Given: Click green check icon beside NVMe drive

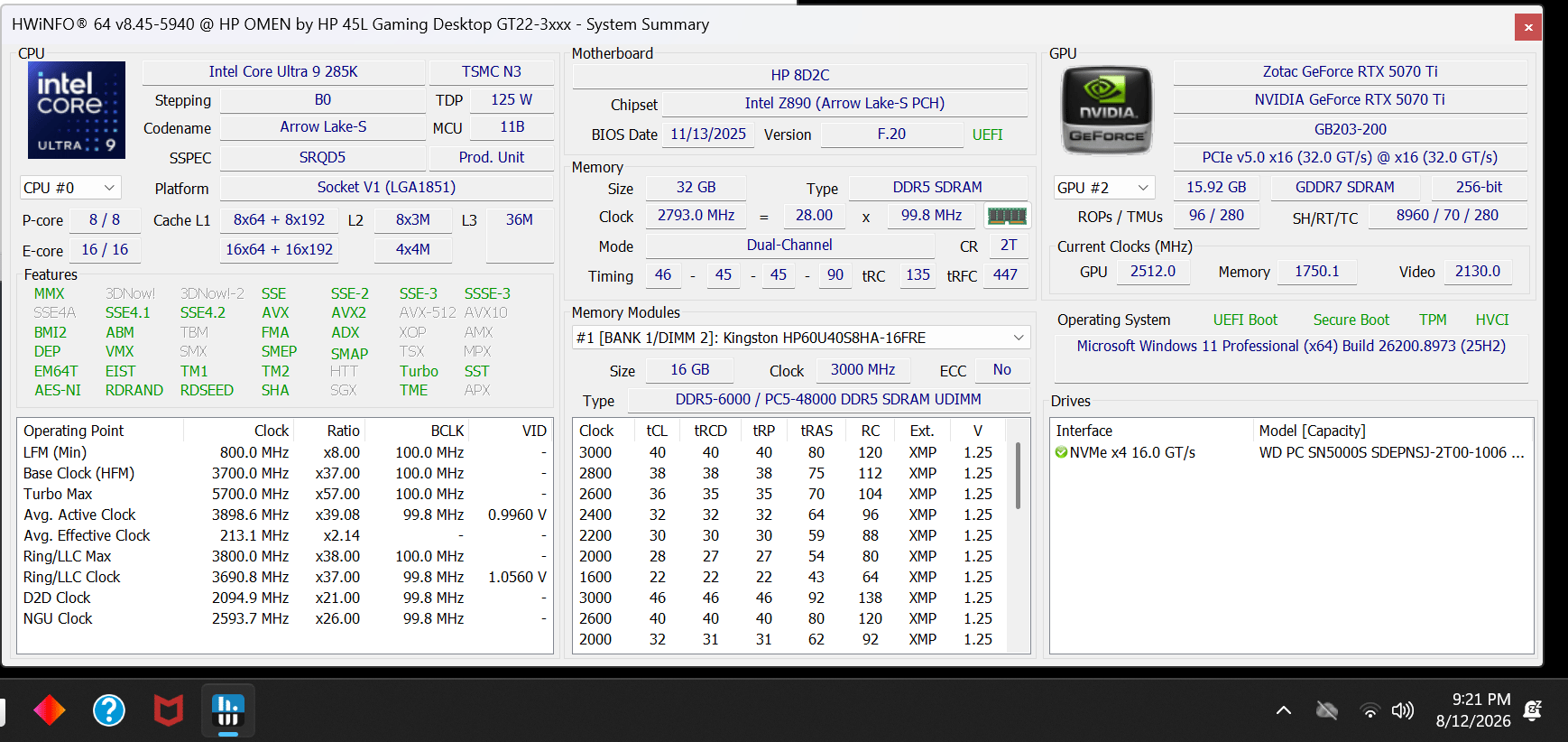Looking at the screenshot, I should (1061, 452).
